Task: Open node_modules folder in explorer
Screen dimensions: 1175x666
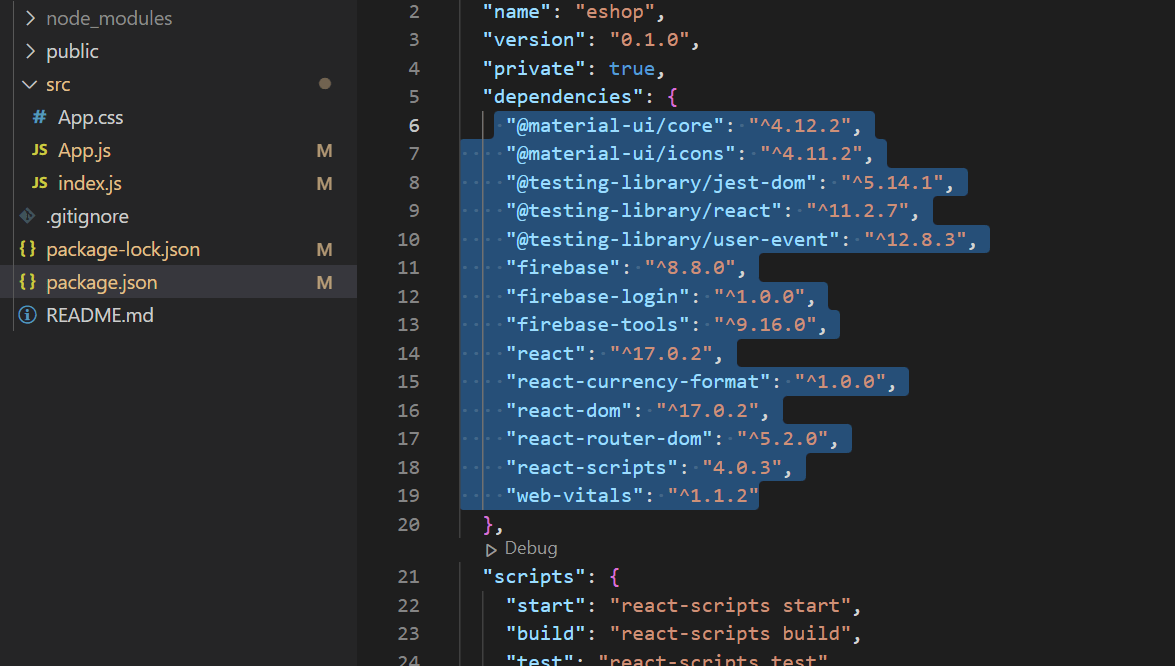Action: (109, 18)
